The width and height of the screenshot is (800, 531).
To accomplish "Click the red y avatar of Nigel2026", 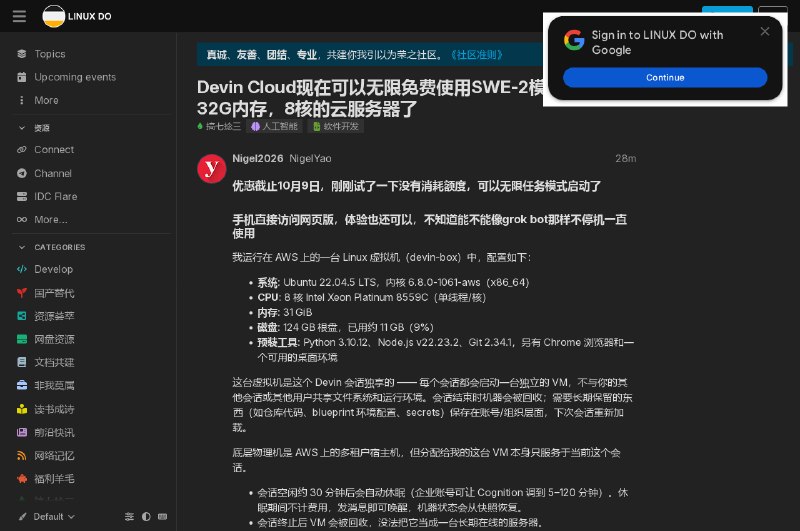I will [x=212, y=169].
